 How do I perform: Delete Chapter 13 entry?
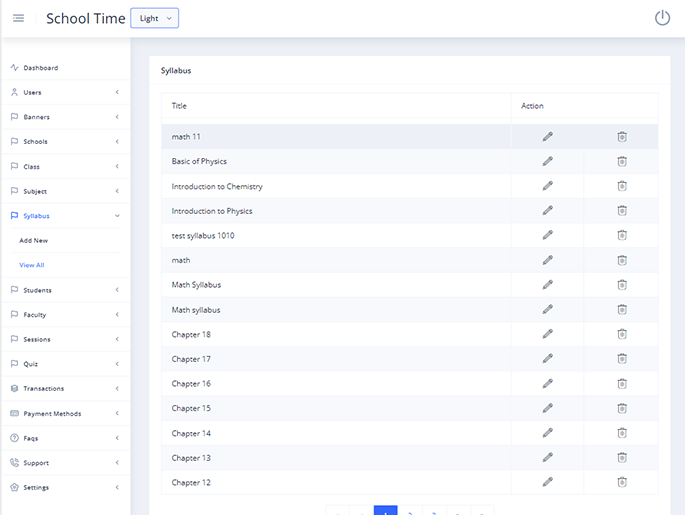click(622, 457)
